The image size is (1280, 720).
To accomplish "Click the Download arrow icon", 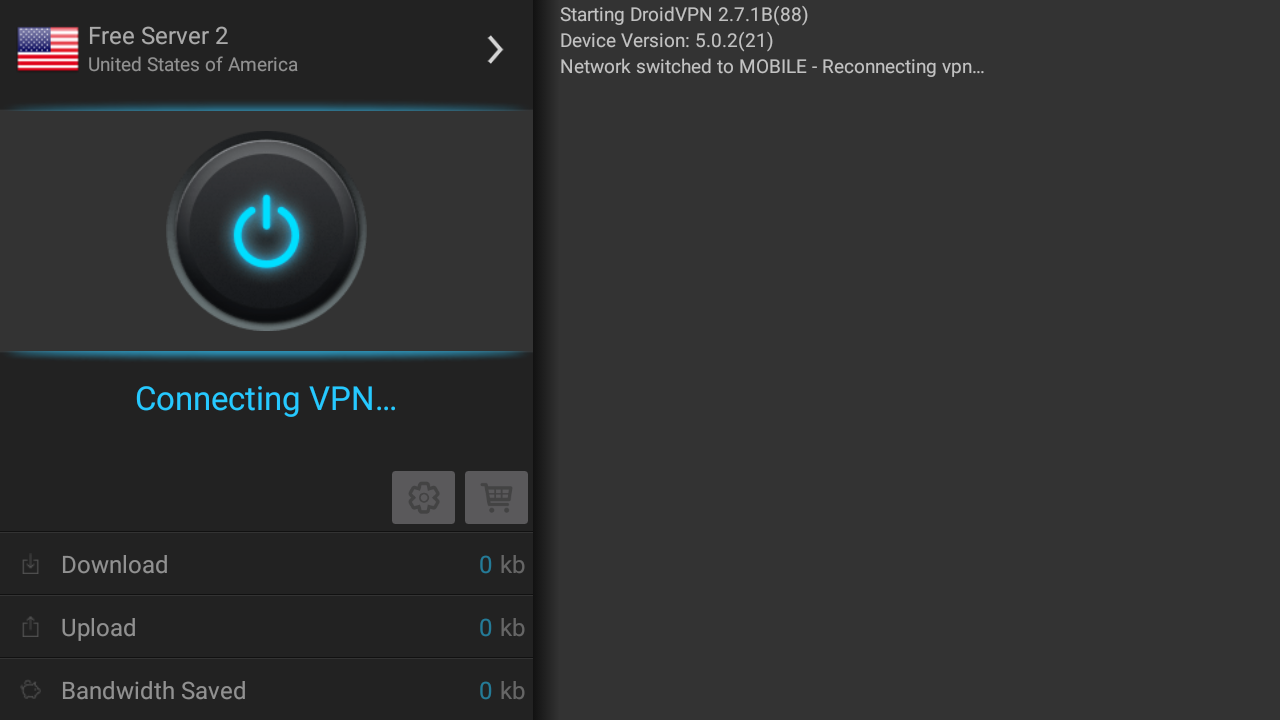I will pos(31,565).
